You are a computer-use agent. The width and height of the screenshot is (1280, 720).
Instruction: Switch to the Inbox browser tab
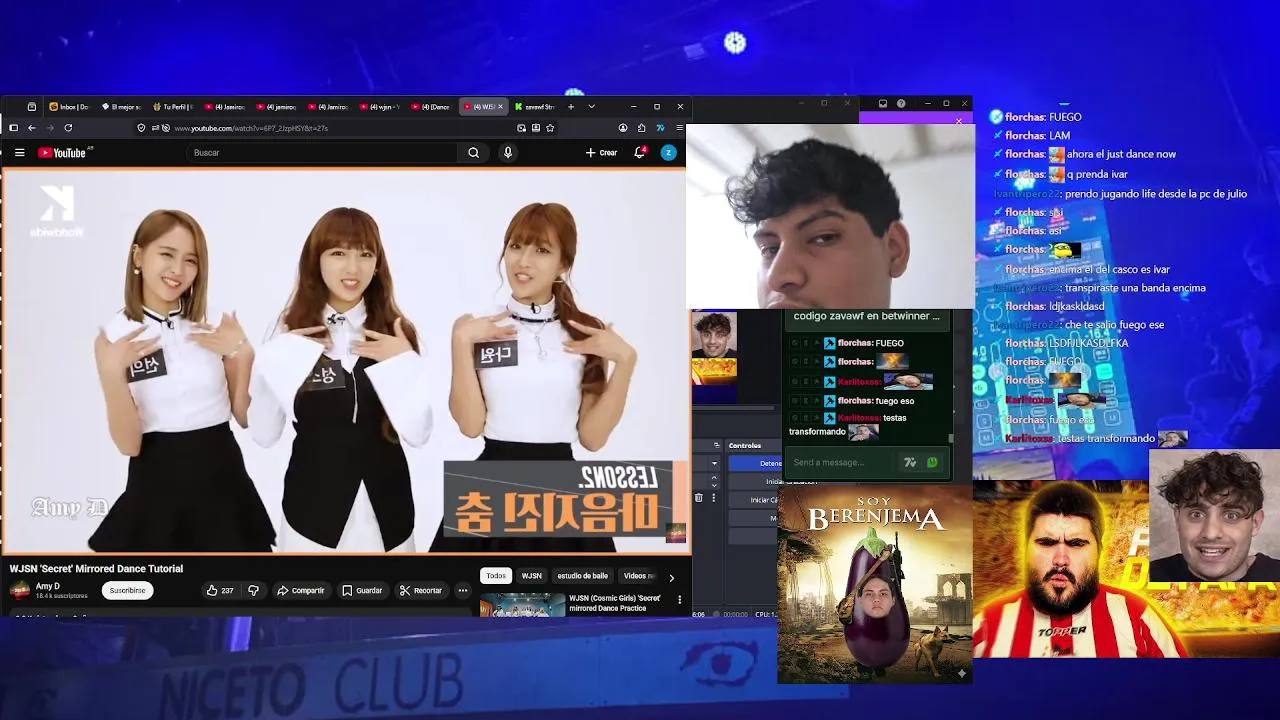(x=69, y=107)
